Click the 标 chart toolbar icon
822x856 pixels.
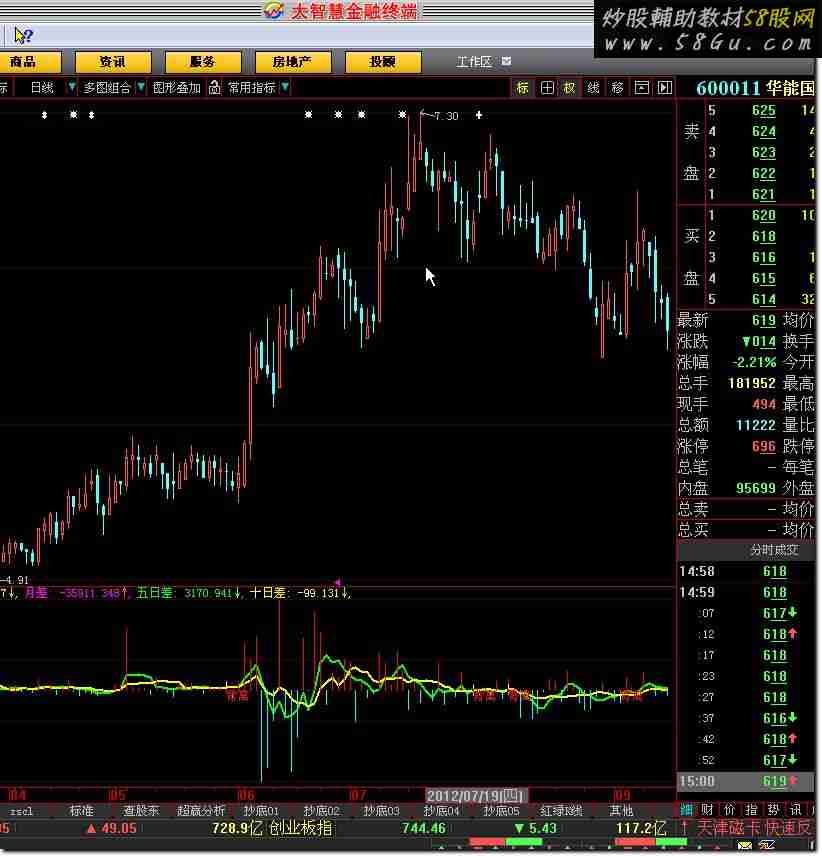point(523,88)
